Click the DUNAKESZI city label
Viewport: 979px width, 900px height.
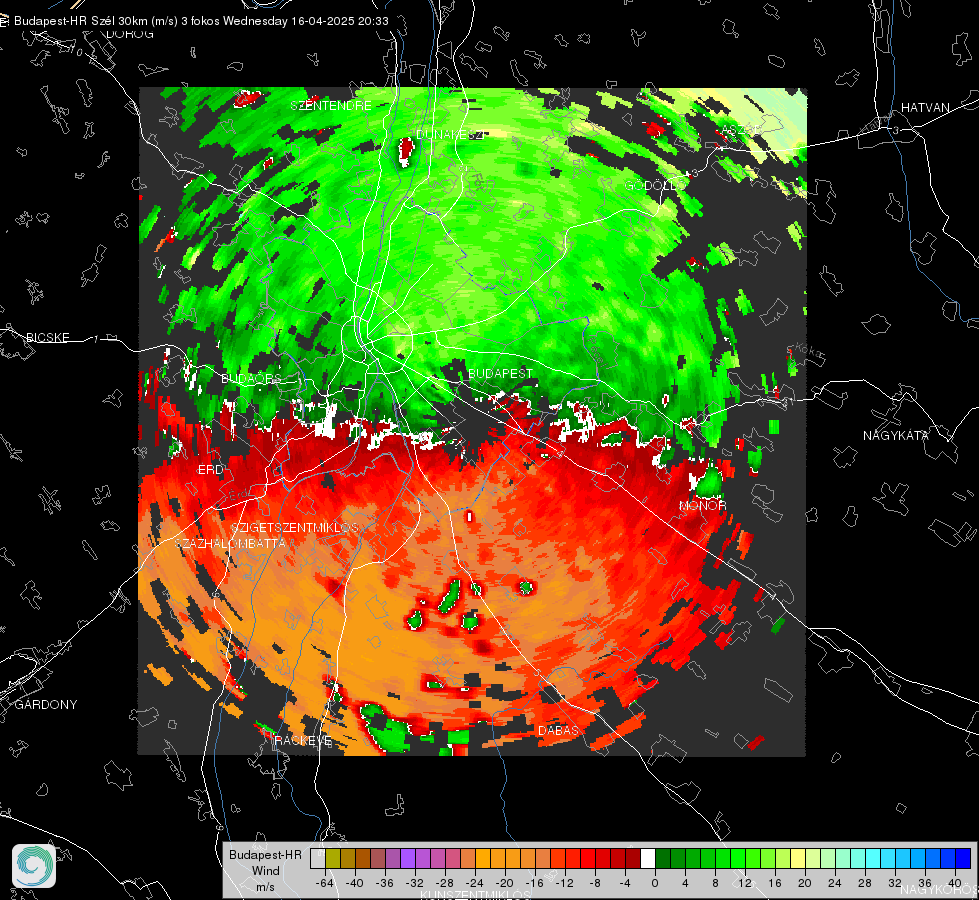point(450,134)
